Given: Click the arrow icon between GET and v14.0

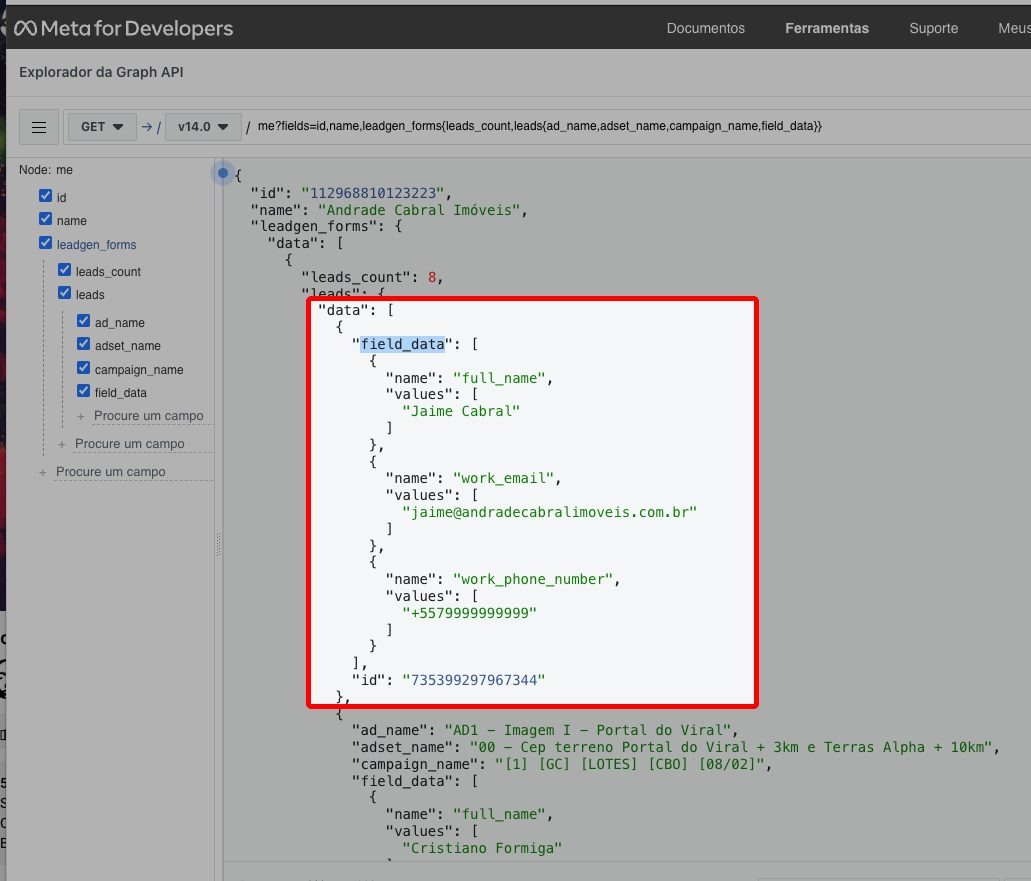Looking at the screenshot, I should click(146, 127).
